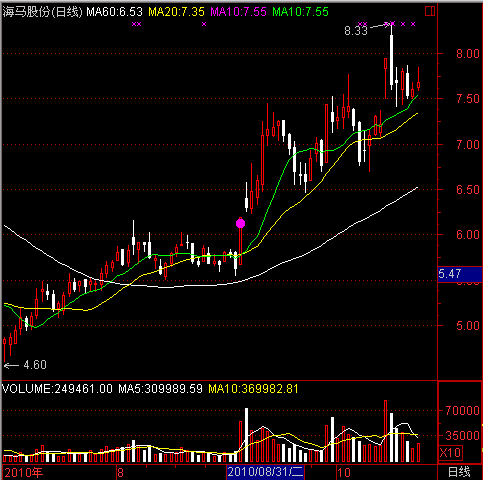Click the 海马股份(日线) chart title
The height and width of the screenshot is (480, 483).
pyautogui.click(x=42, y=12)
